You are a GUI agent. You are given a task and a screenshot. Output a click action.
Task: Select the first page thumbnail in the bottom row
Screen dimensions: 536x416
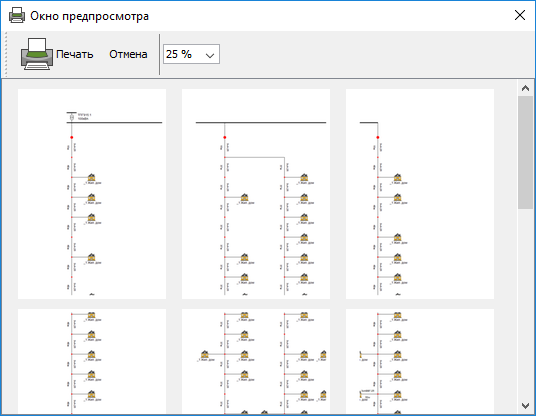point(92,361)
